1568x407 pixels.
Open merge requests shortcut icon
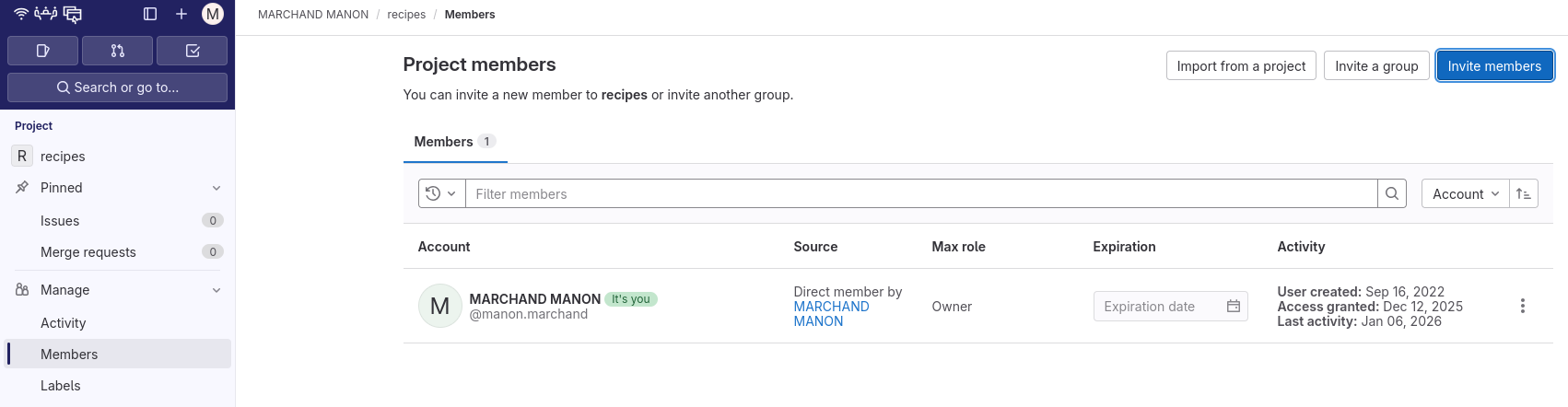[x=117, y=51]
